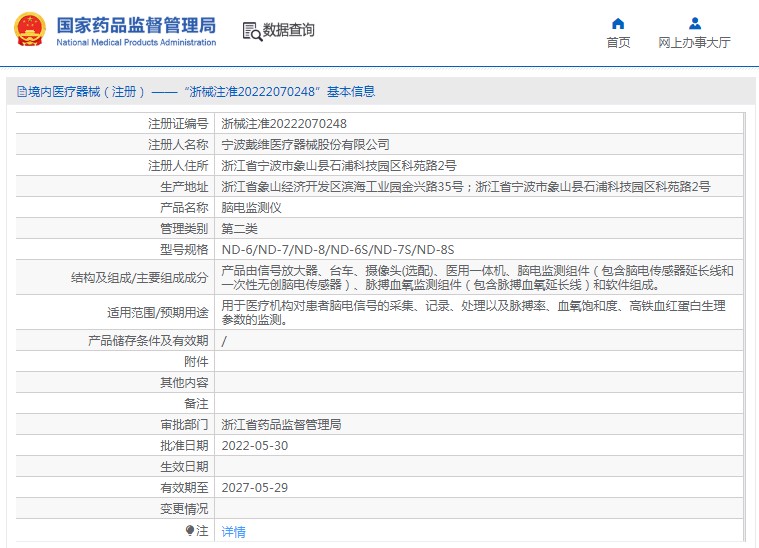
Task: Click management class value 第二类
Action: [240, 228]
